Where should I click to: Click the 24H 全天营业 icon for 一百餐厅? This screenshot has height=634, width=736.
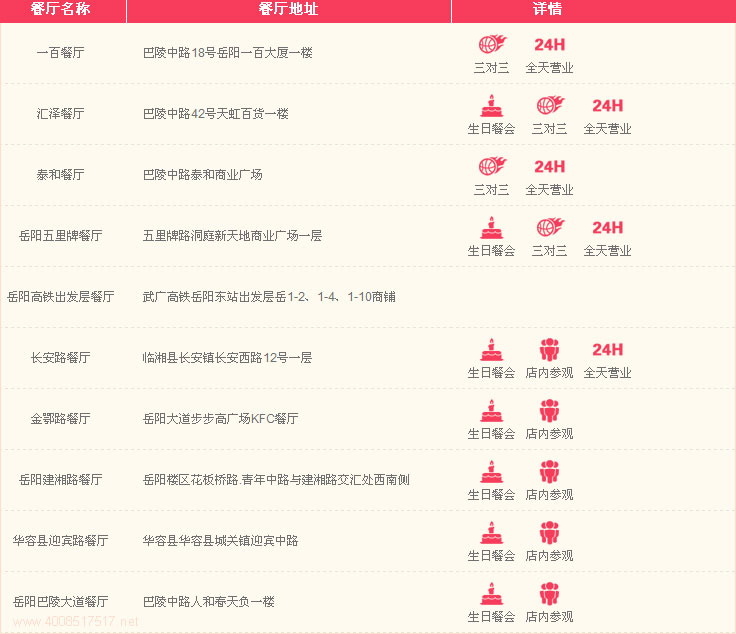[x=549, y=45]
